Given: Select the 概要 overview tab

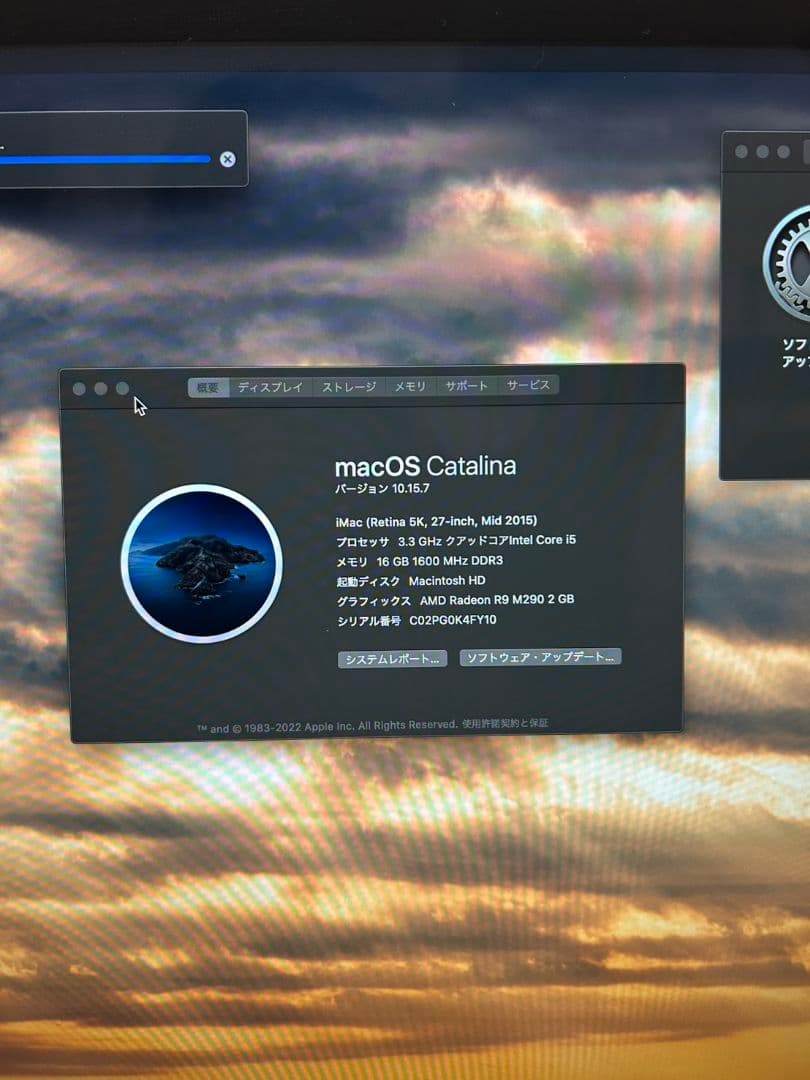Looking at the screenshot, I should pyautogui.click(x=207, y=387).
